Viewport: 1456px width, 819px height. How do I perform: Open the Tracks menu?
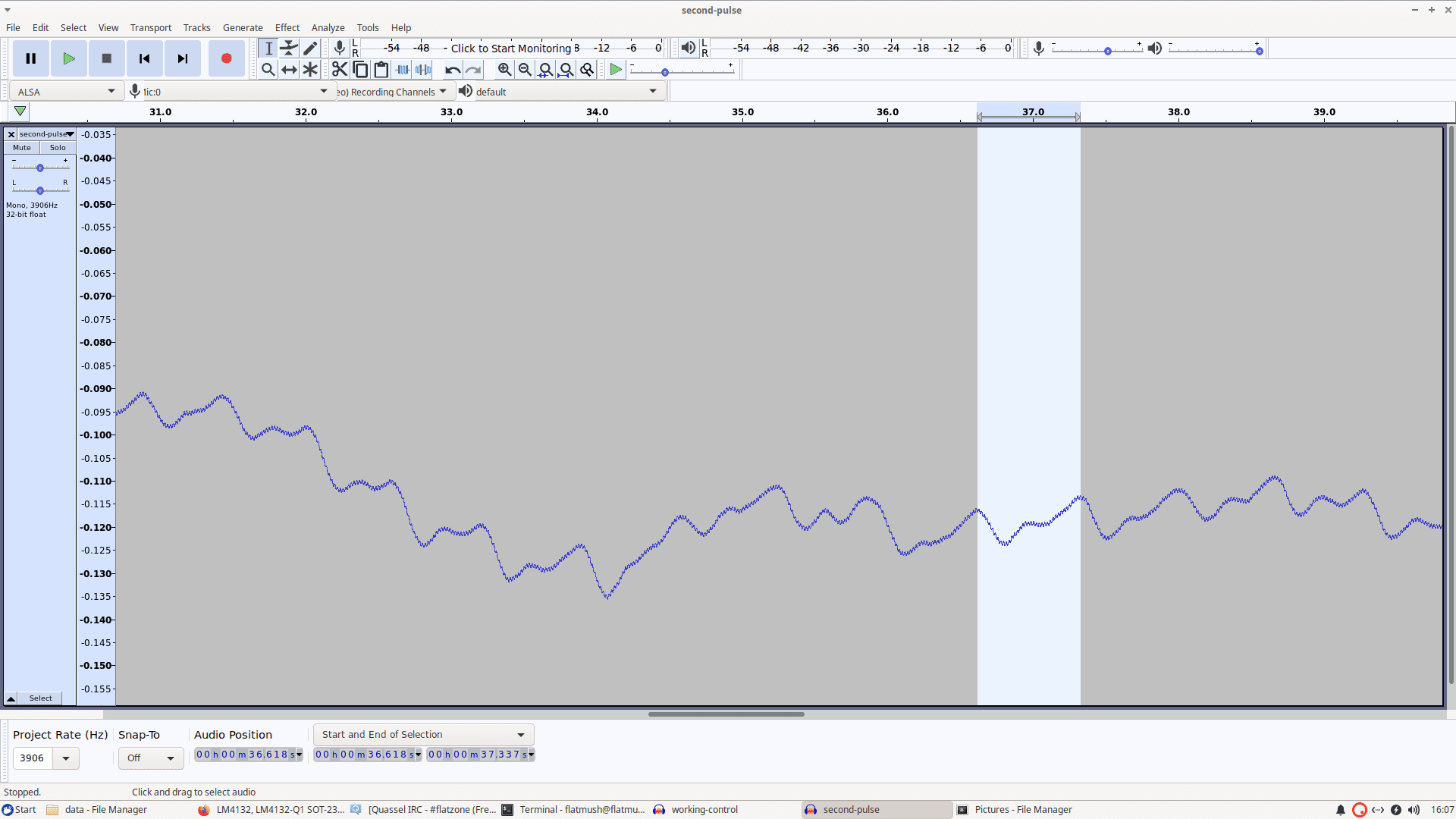(x=196, y=28)
